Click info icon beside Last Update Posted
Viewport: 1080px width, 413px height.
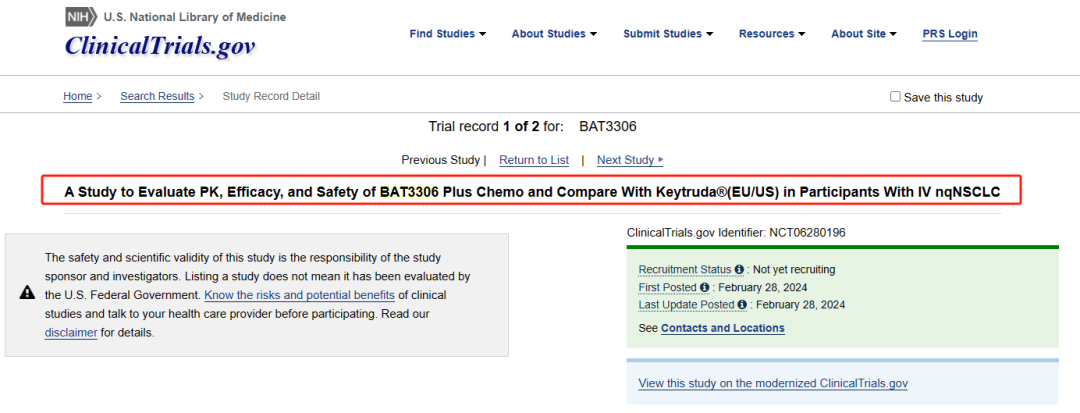(x=742, y=305)
